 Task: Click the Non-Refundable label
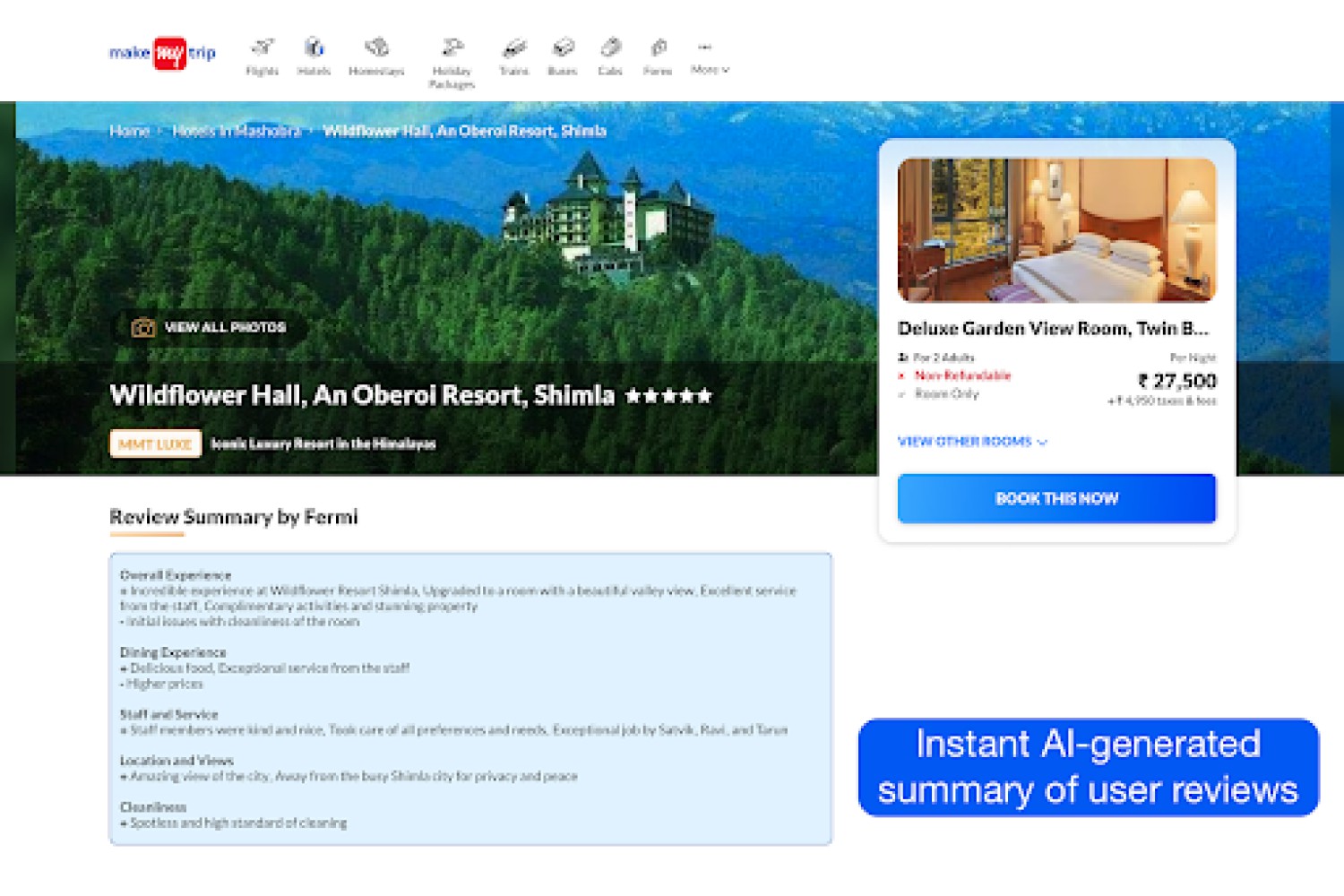coord(962,375)
